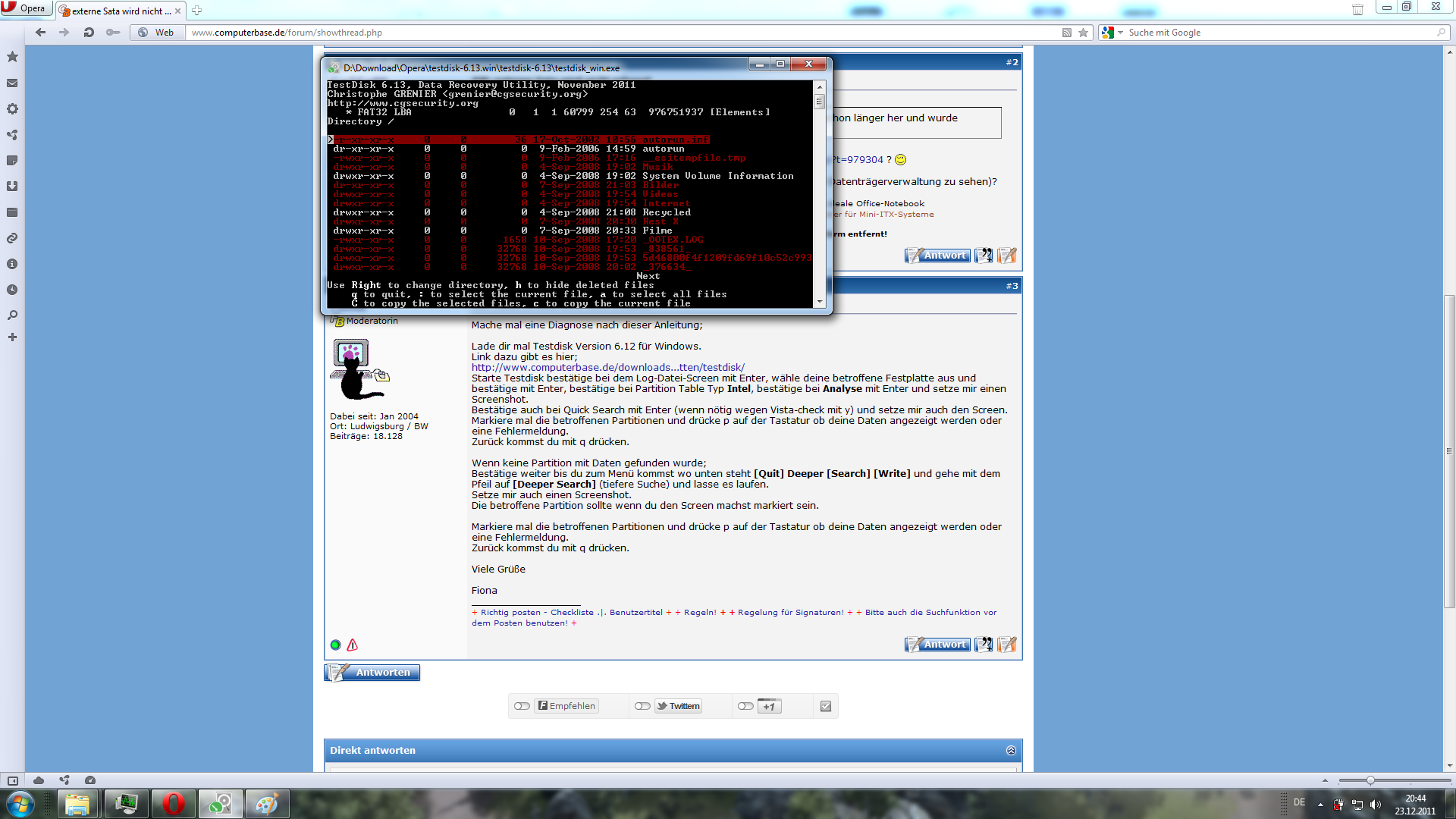Open the Bookmarks star panel in sidebar
1456x819 pixels.
(x=12, y=57)
